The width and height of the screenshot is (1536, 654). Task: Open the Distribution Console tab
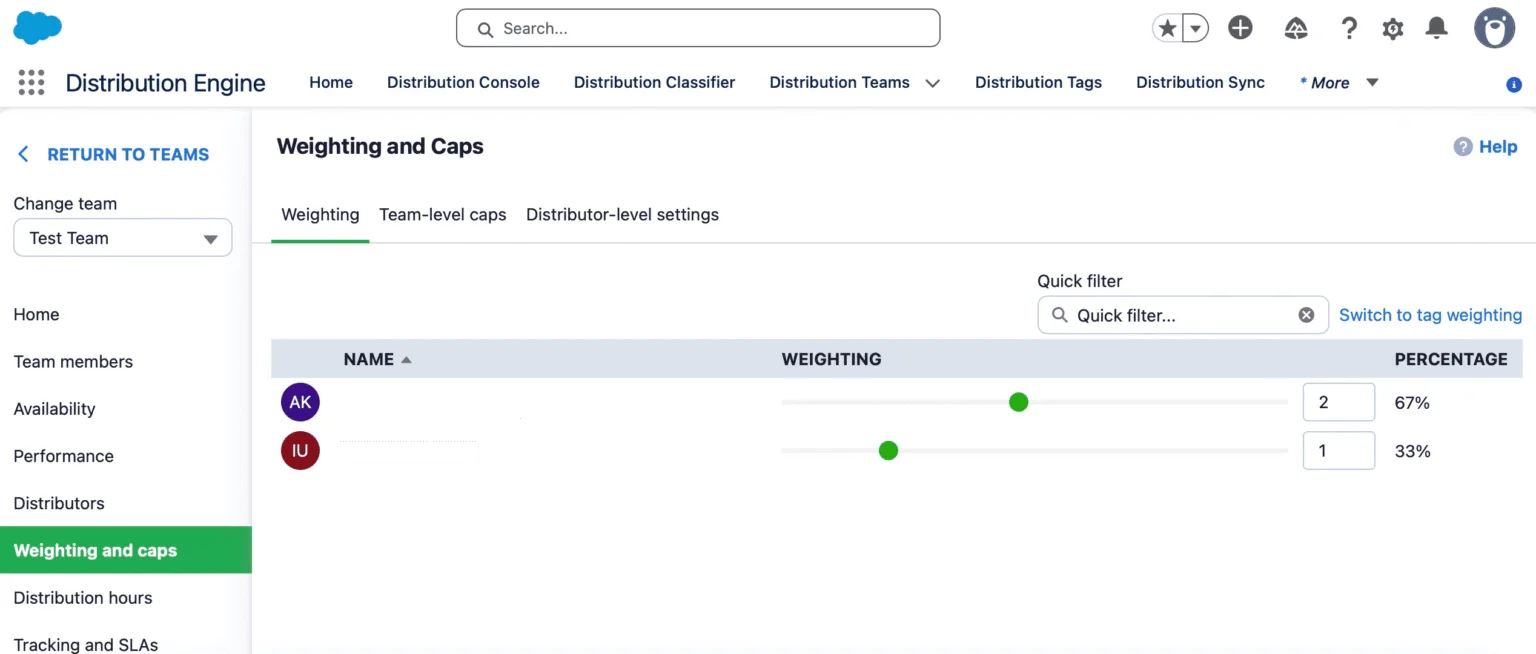pos(463,83)
